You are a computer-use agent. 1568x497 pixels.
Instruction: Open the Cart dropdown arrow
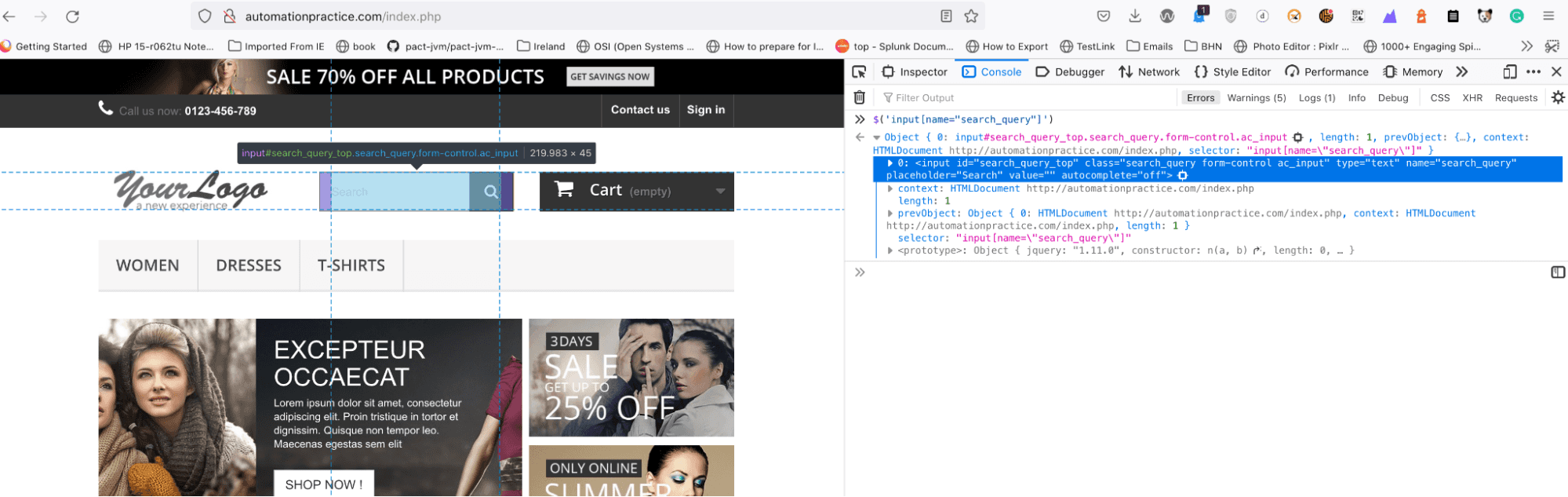pos(720,192)
